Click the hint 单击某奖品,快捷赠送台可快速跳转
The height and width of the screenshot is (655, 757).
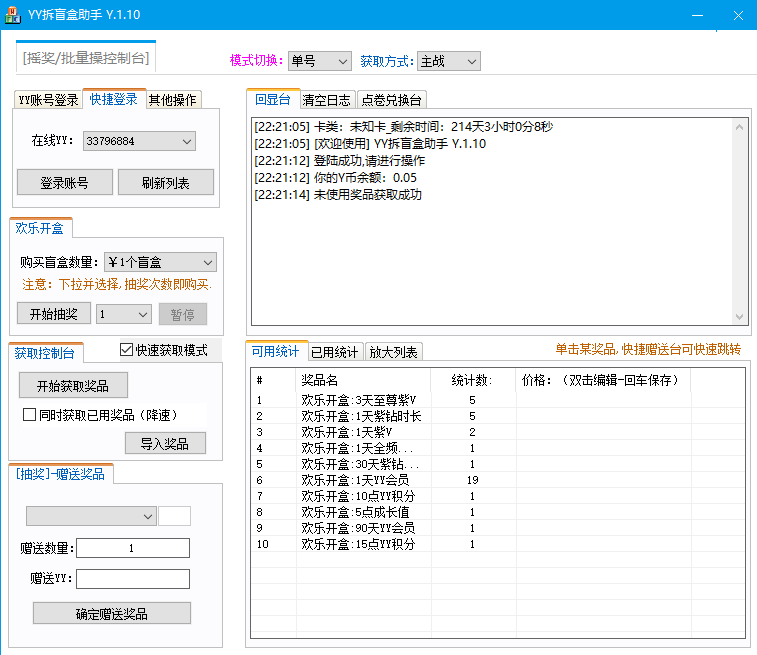pyautogui.click(x=648, y=349)
